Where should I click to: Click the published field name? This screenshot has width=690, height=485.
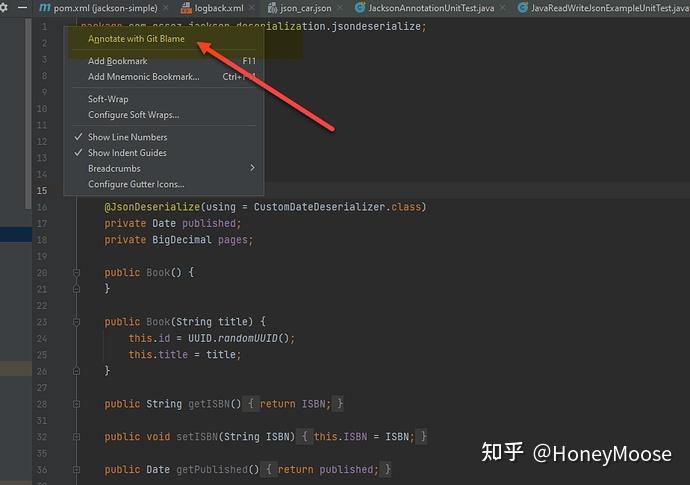(209, 224)
